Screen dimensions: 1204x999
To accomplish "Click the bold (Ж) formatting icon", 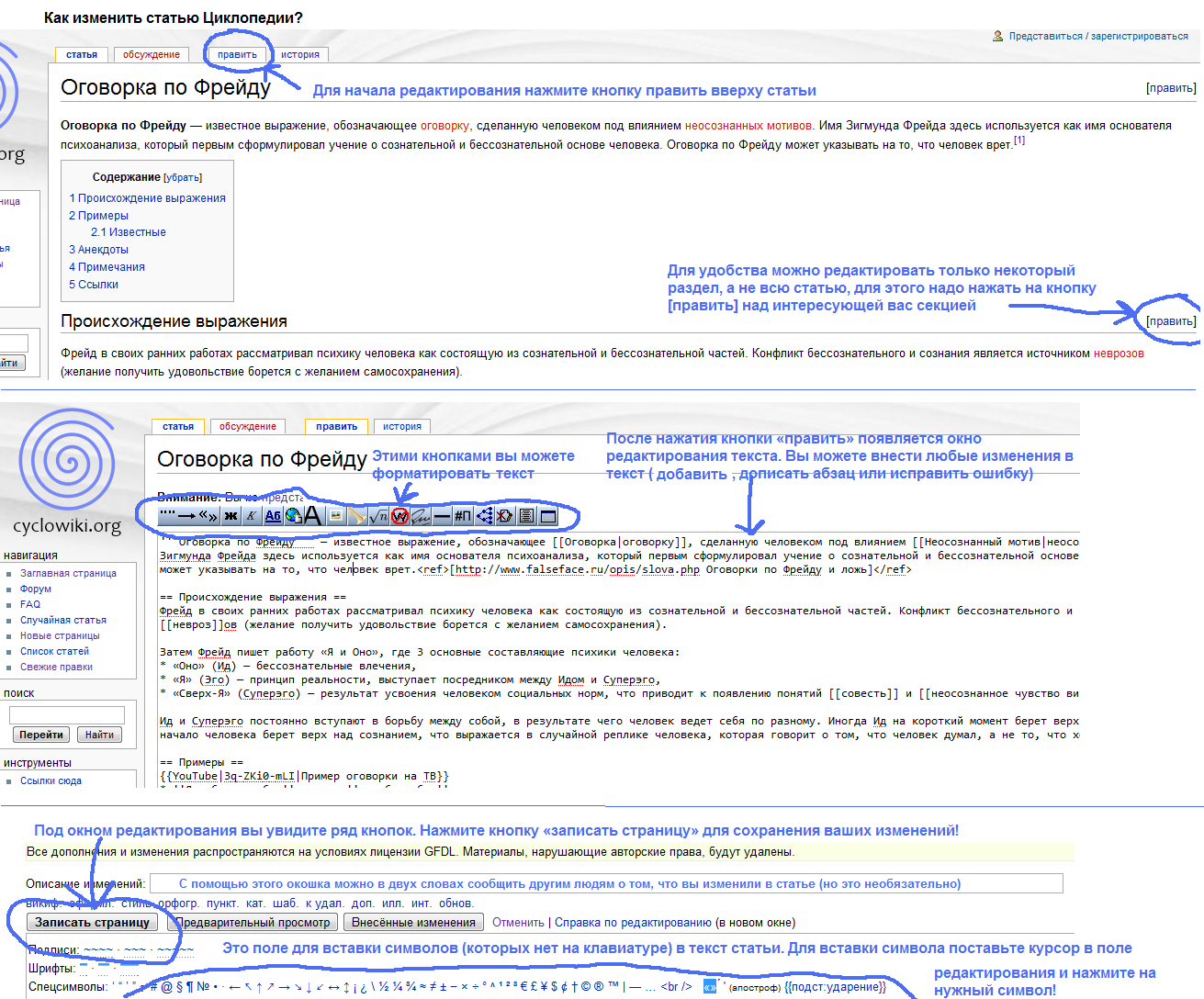I will point(231,516).
